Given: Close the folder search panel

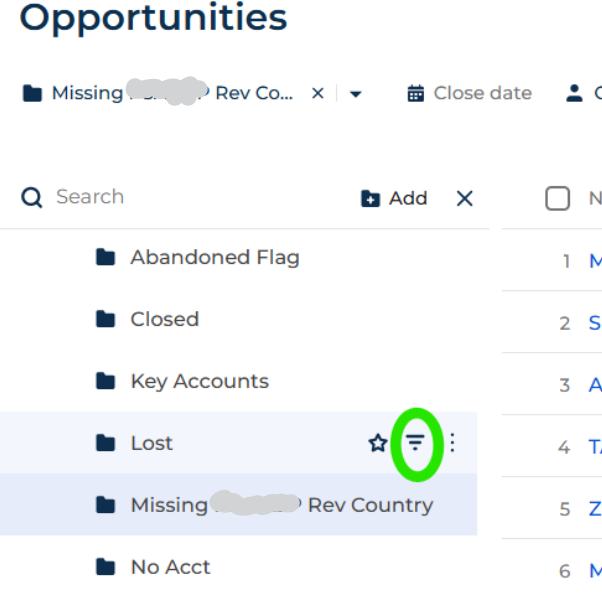Looking at the screenshot, I should (x=465, y=198).
